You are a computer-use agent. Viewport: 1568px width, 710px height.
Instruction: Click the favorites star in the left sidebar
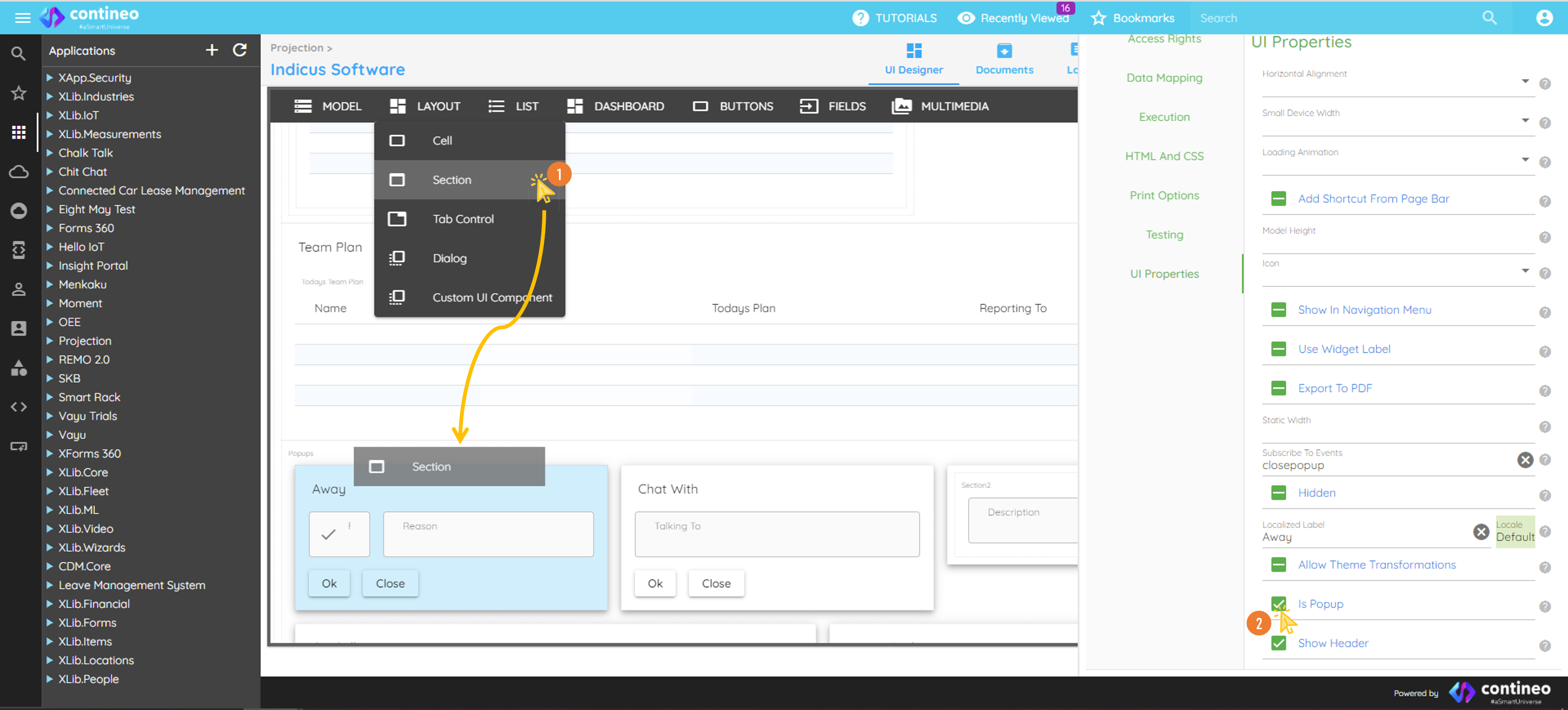(18, 93)
